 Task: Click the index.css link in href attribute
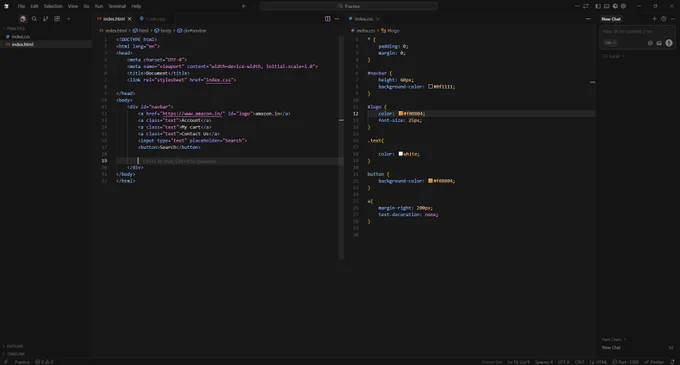[x=219, y=80]
